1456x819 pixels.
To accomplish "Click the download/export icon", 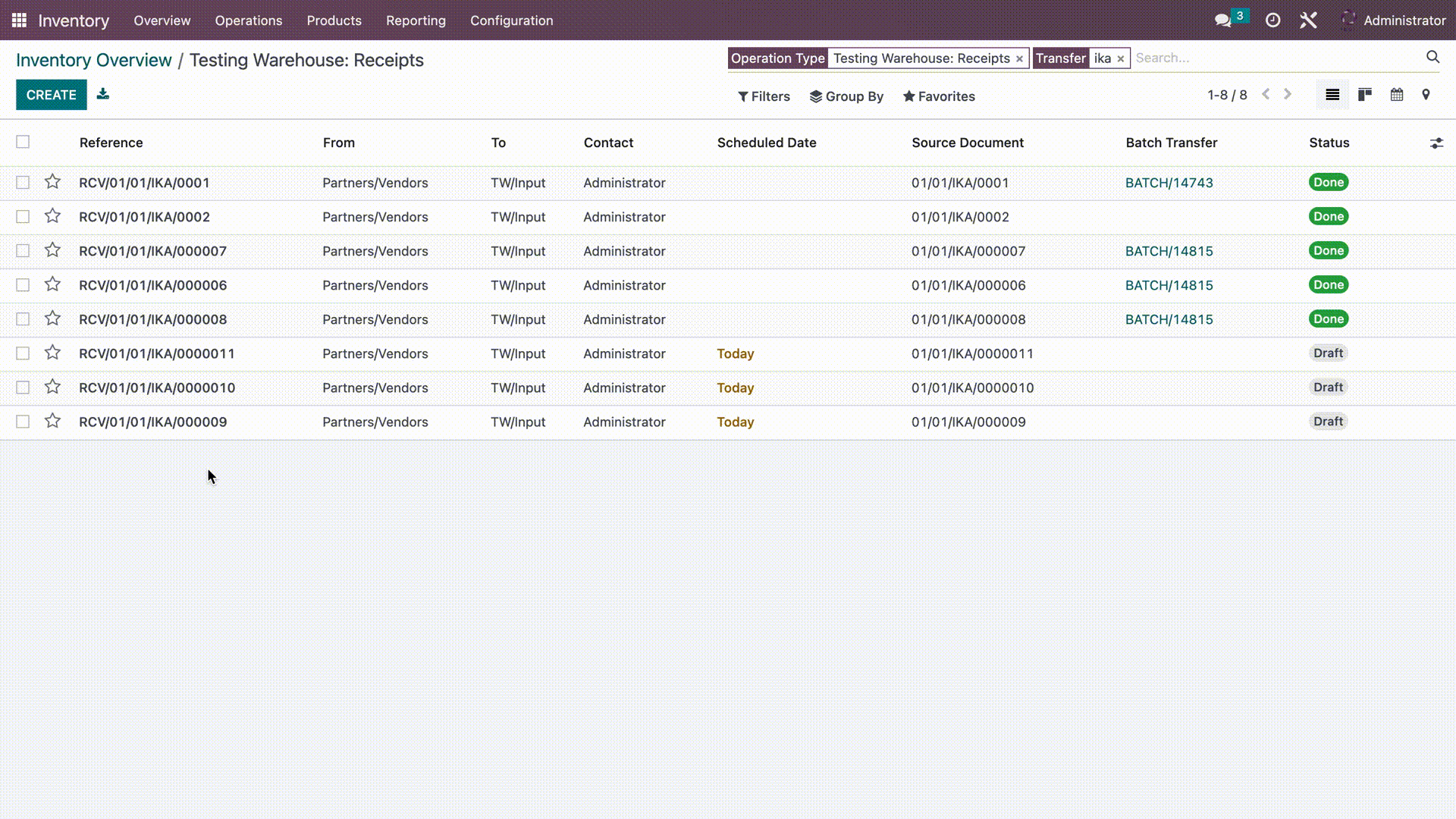I will [x=103, y=94].
